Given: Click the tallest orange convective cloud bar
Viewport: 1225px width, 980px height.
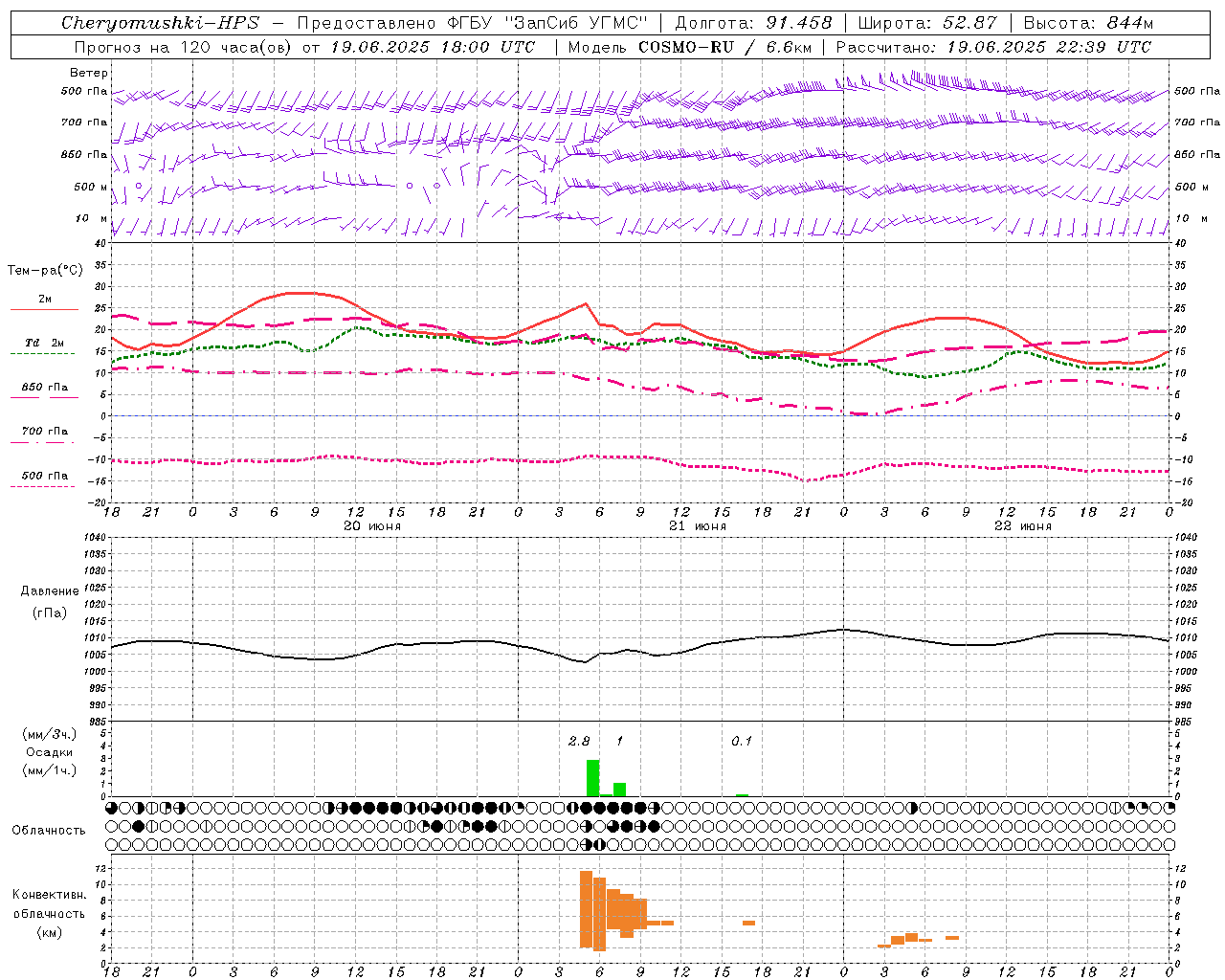Looking at the screenshot, I should [x=586, y=909].
